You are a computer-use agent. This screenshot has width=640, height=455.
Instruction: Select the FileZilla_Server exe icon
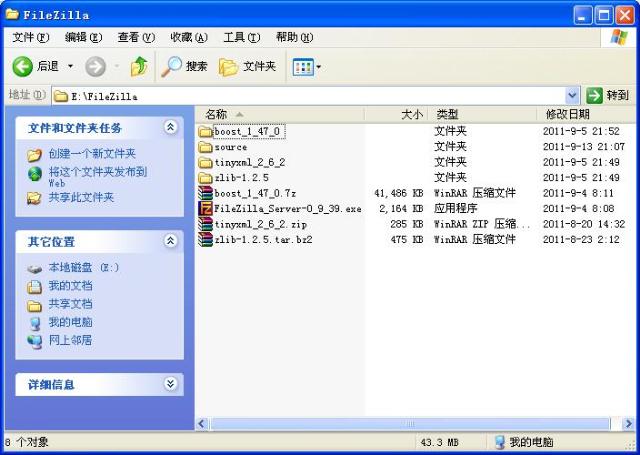tap(205, 209)
